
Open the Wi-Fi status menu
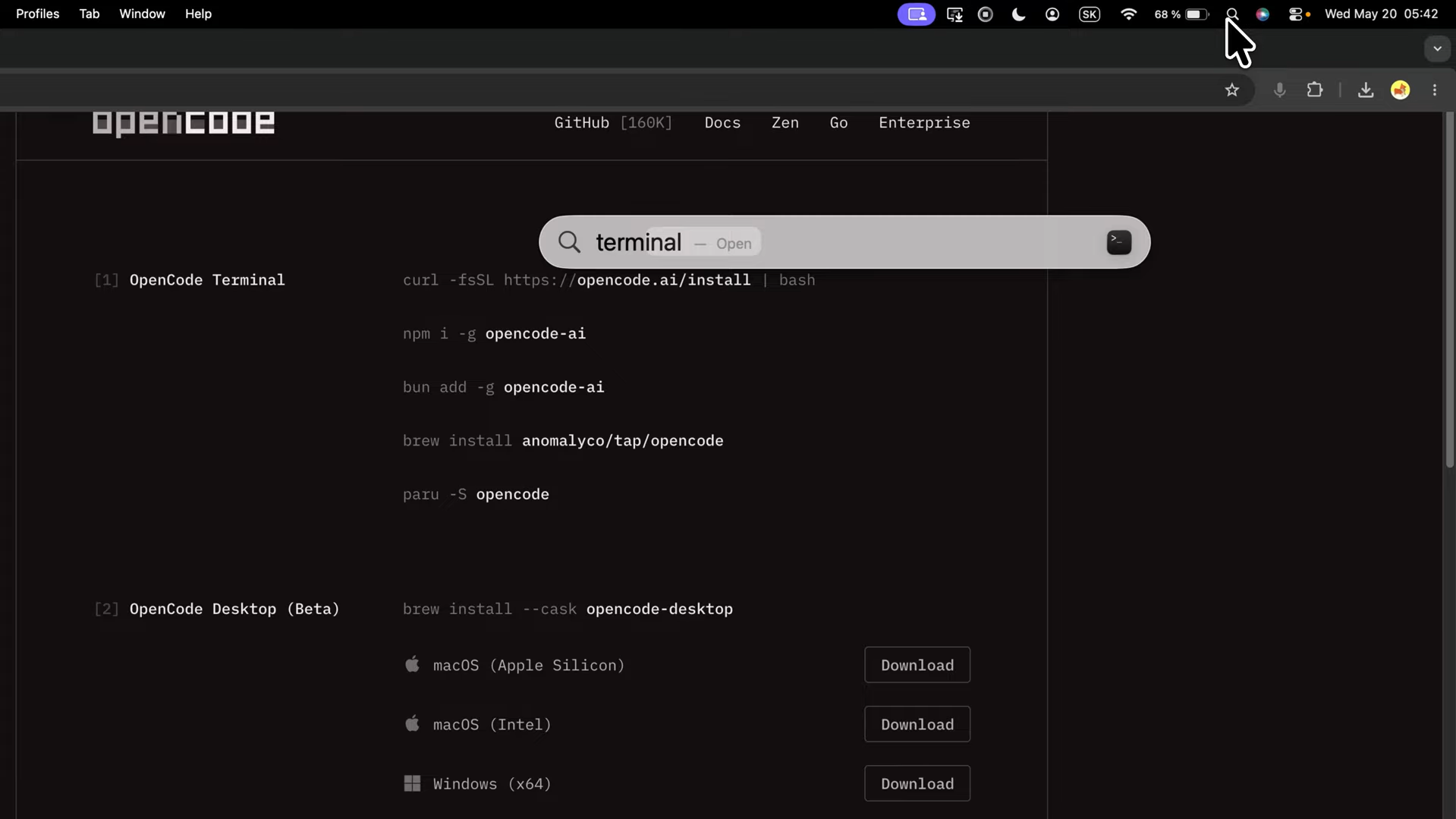(x=1128, y=14)
